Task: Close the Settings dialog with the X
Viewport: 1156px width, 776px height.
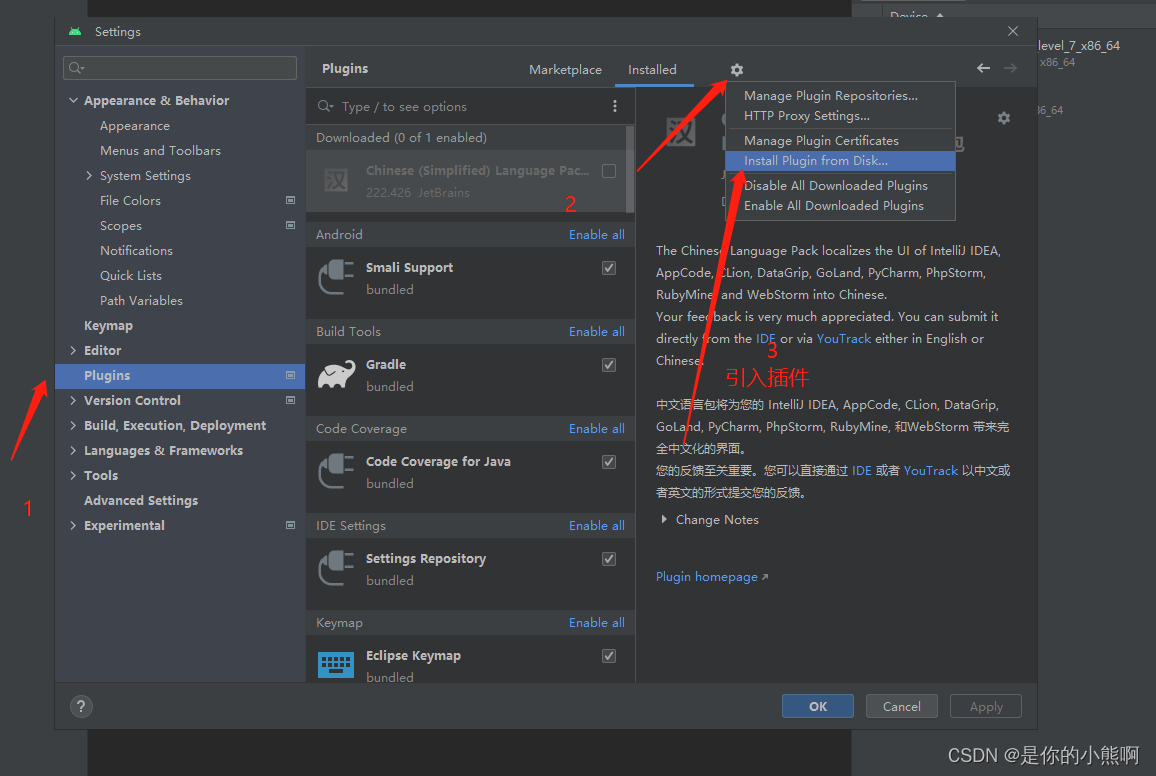Action: point(1013,31)
